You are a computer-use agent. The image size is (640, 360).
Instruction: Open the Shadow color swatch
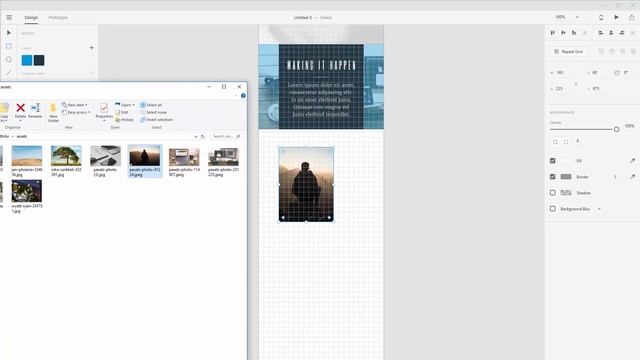pyautogui.click(x=566, y=193)
